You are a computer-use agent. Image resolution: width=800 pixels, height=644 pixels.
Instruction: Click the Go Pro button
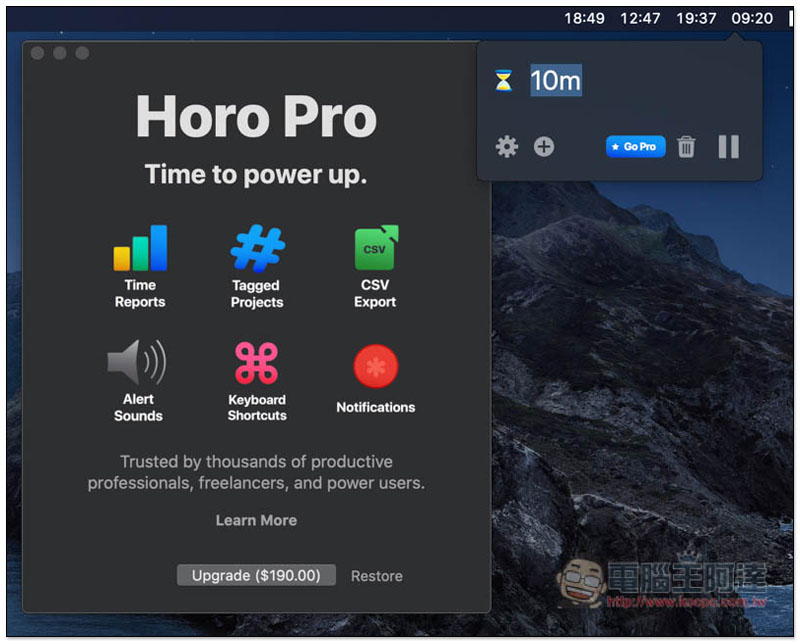(x=635, y=146)
